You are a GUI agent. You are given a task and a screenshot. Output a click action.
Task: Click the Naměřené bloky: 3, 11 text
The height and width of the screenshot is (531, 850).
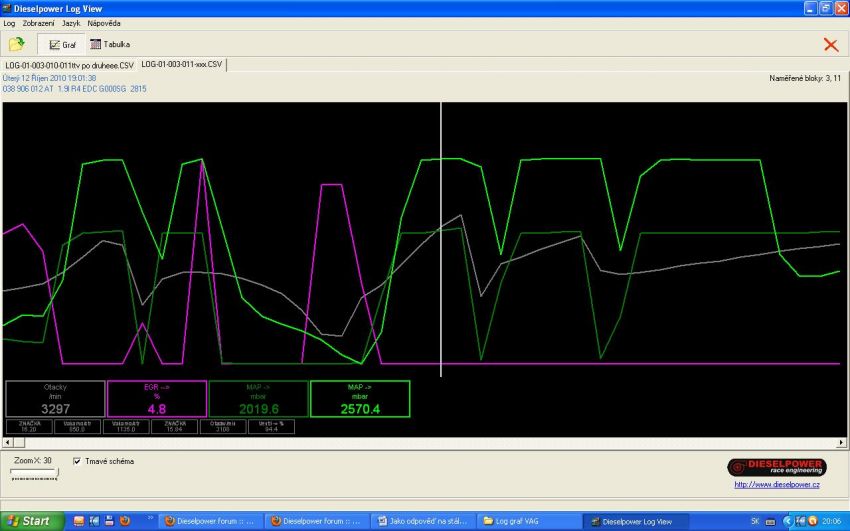tap(805, 78)
